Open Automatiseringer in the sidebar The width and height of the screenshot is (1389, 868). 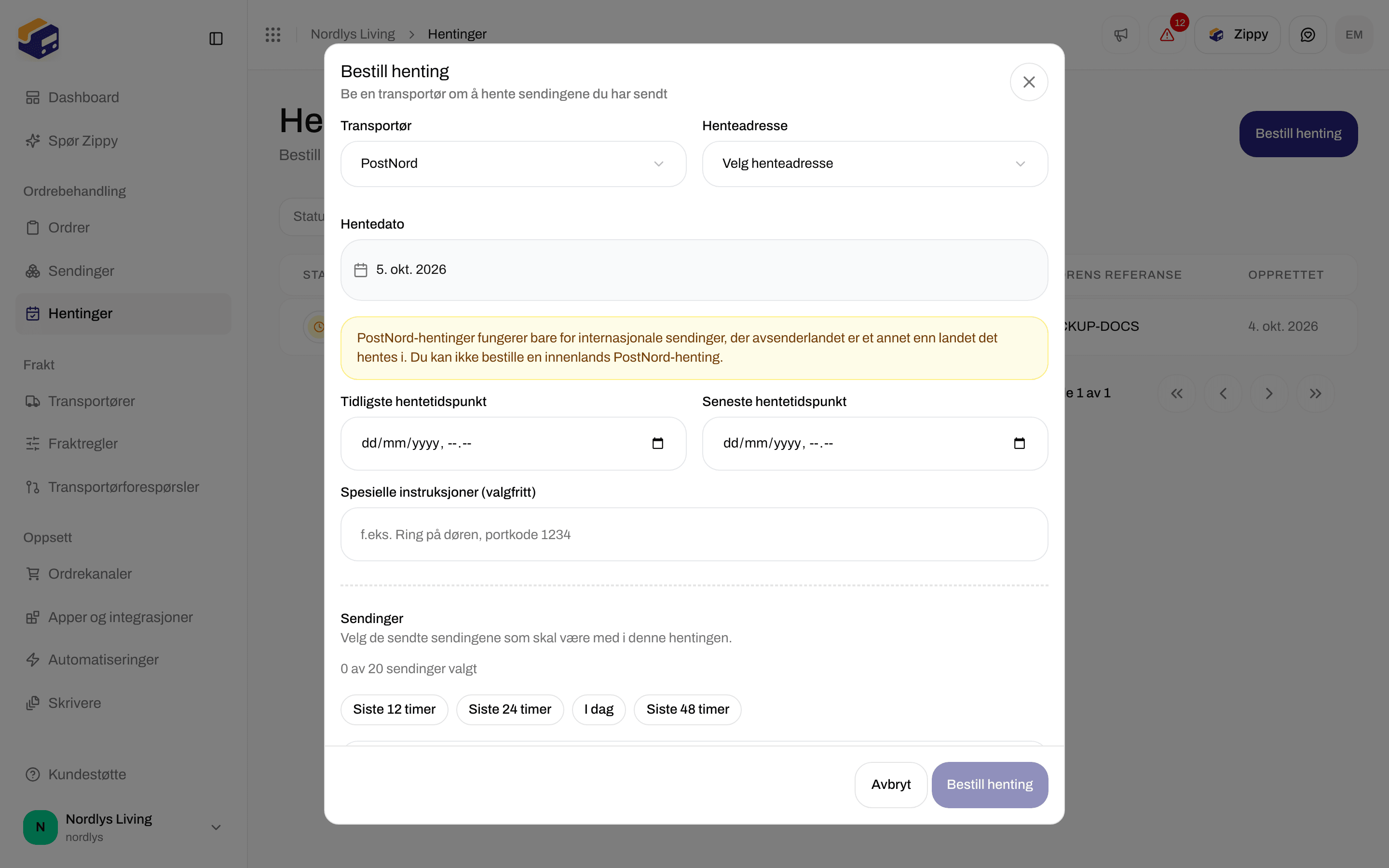[x=123, y=660]
